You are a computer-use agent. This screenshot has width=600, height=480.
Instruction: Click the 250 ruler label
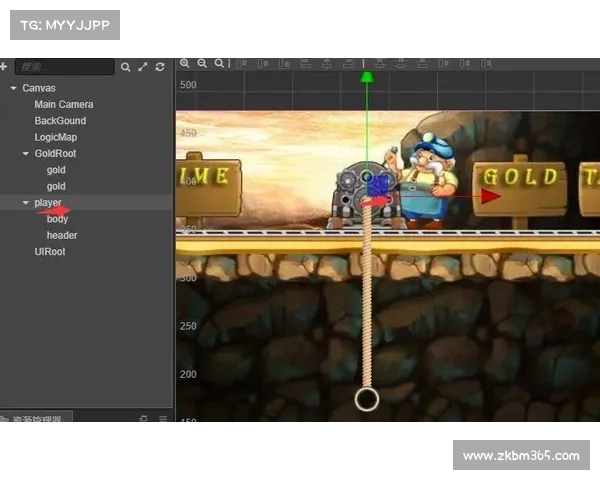188,326
